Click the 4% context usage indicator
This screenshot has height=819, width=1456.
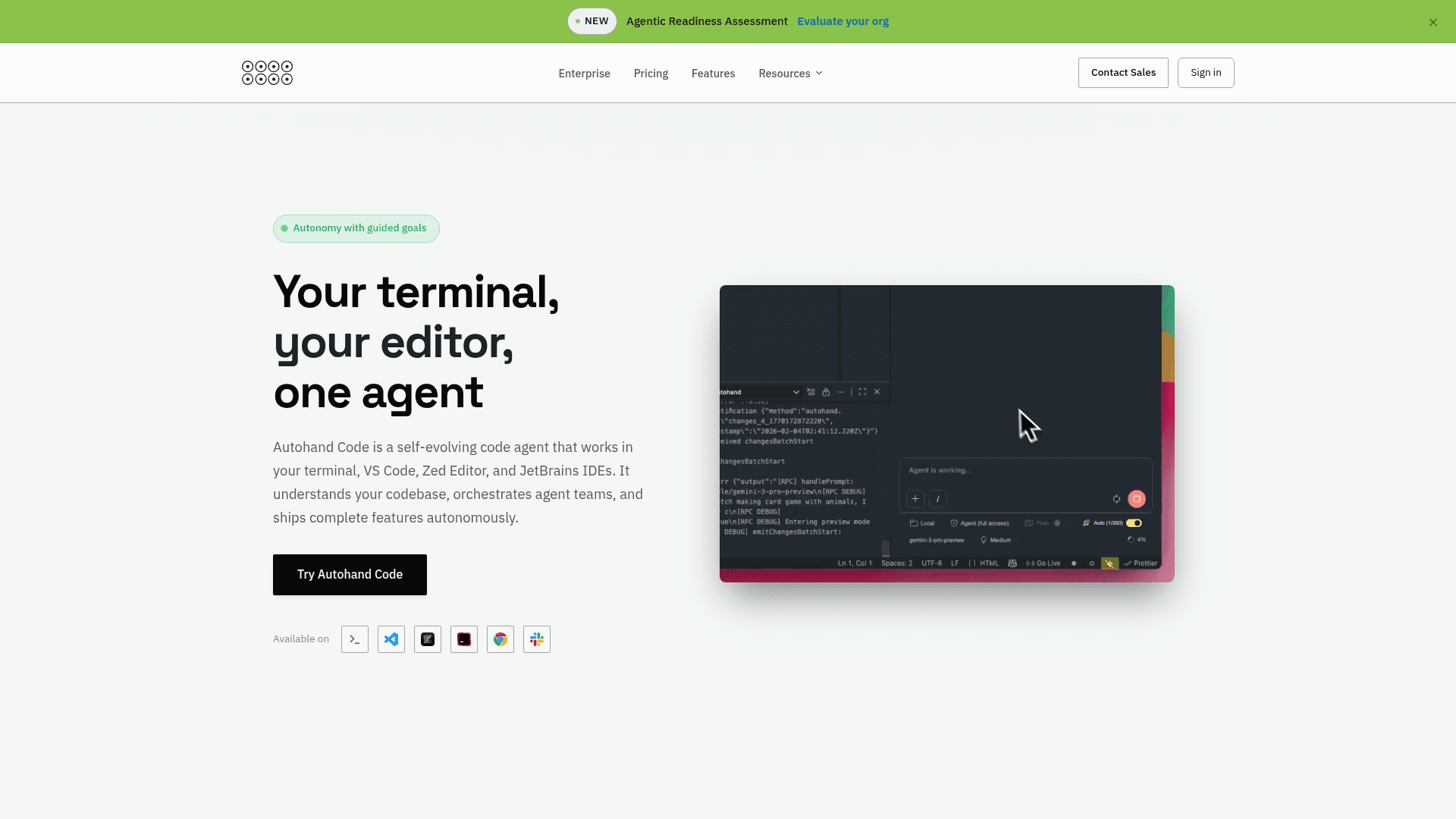click(1137, 540)
